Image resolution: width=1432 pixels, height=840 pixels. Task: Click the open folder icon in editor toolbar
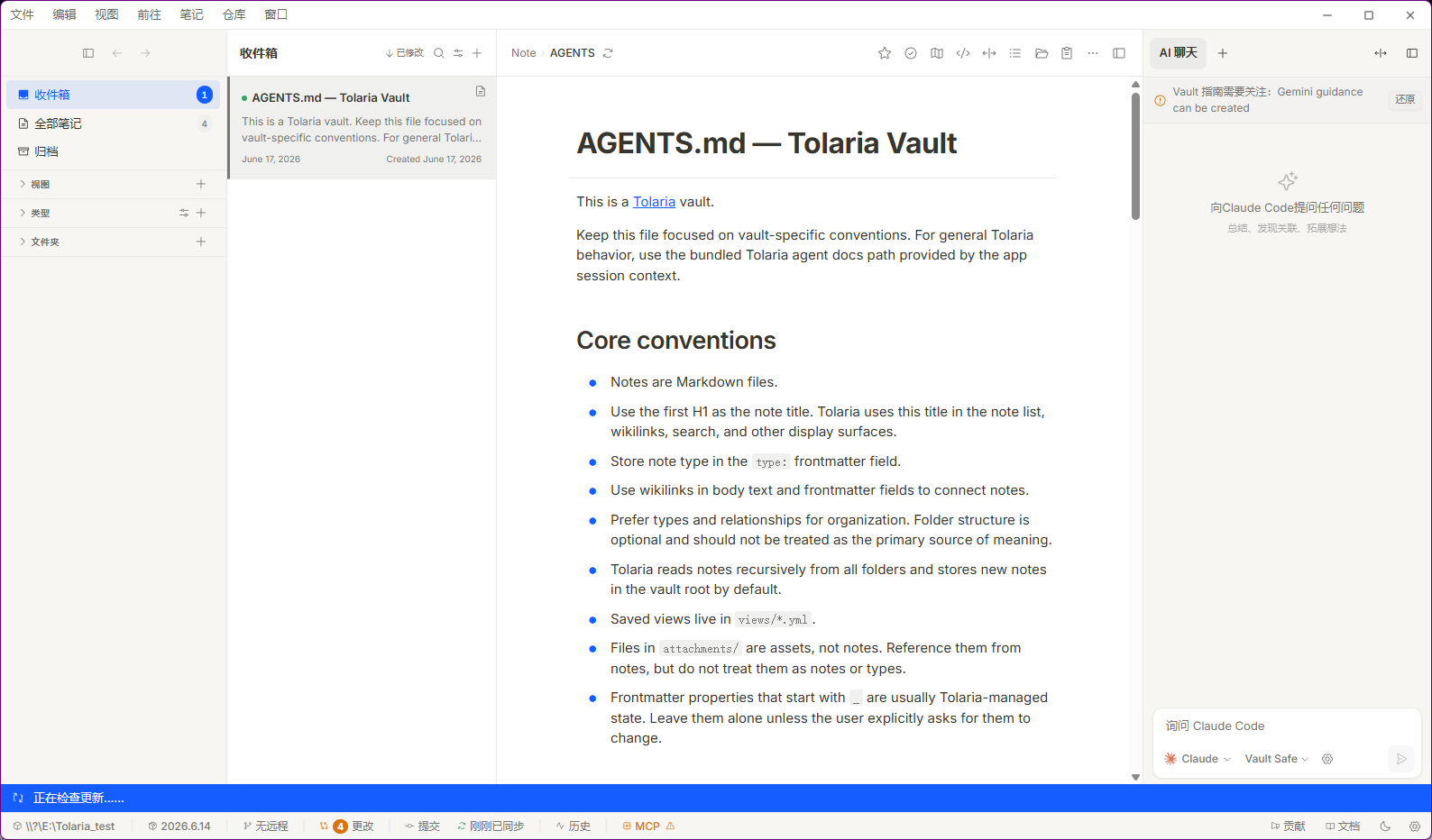point(1042,53)
